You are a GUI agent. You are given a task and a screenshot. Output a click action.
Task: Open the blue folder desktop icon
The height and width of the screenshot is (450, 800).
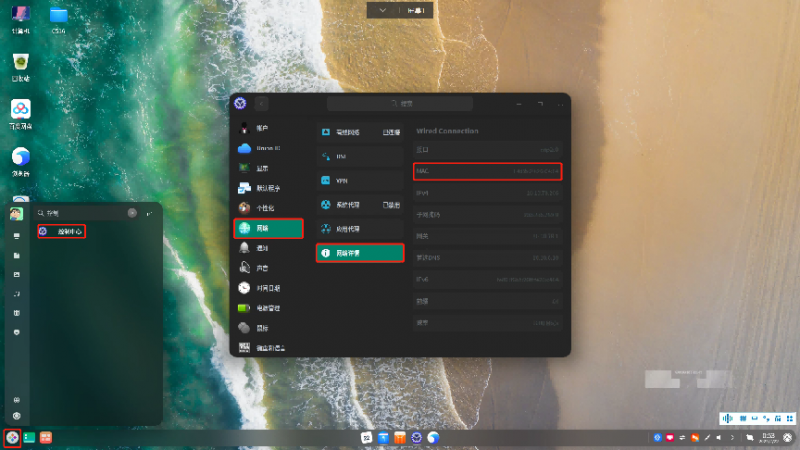[x=59, y=20]
